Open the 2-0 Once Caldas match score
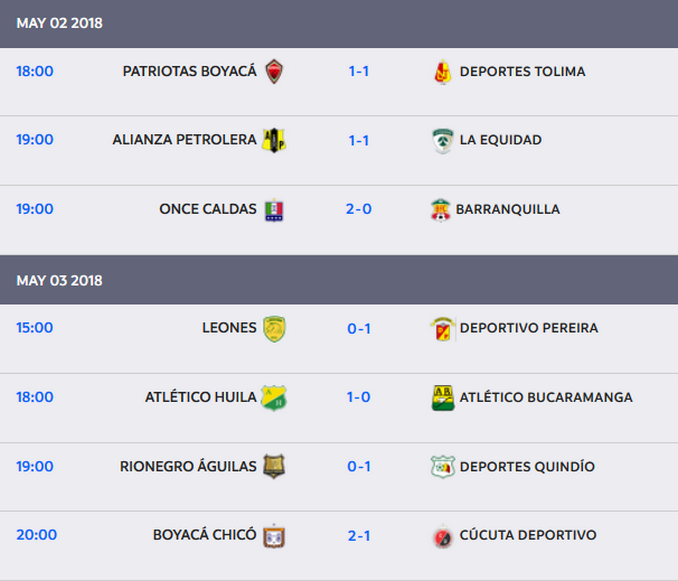Image resolution: width=678 pixels, height=581 pixels. [359, 209]
